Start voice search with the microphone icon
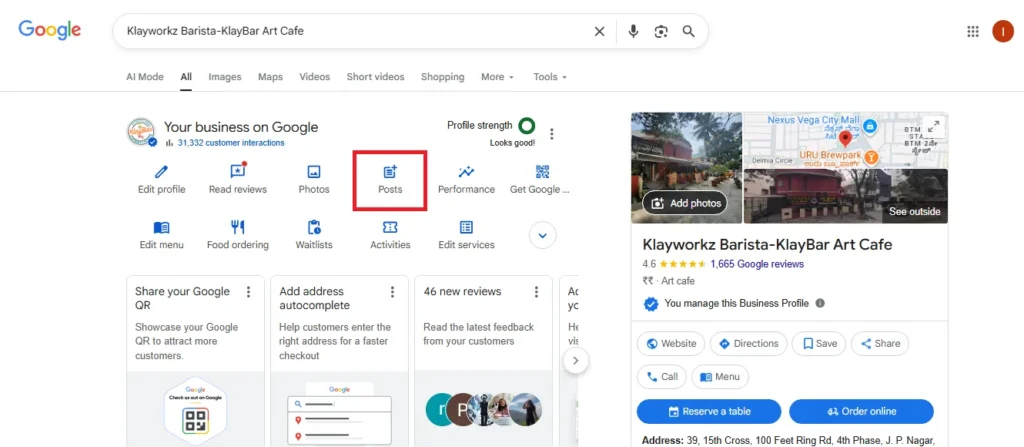The image size is (1024, 447). (x=633, y=31)
